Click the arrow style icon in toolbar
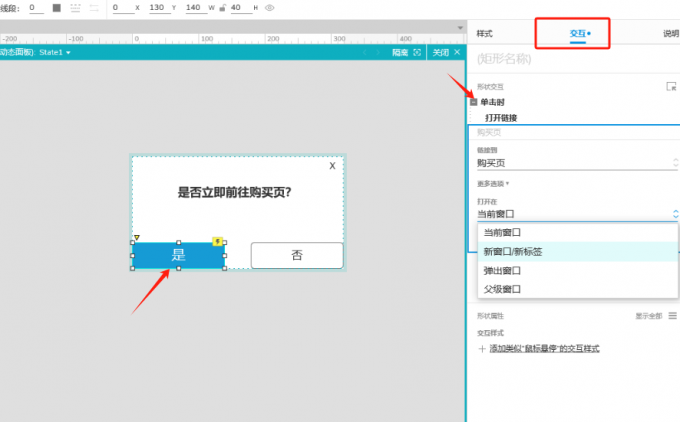 pos(94,7)
